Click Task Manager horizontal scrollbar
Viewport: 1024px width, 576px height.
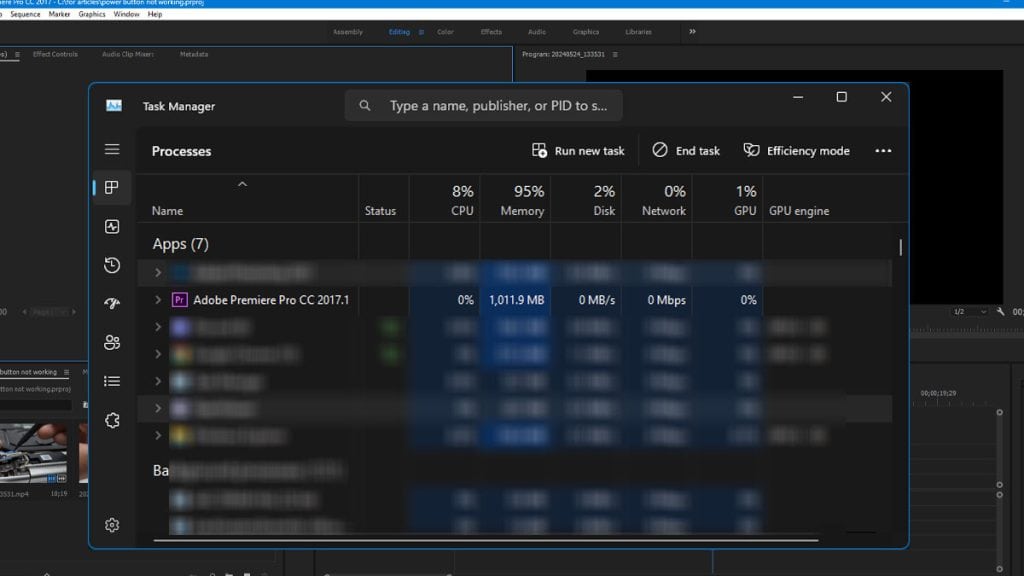pos(485,540)
